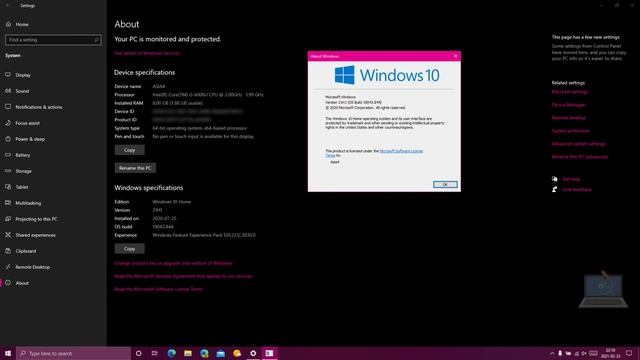Click the Rename this PC button
The image size is (640, 360).
click(135, 168)
